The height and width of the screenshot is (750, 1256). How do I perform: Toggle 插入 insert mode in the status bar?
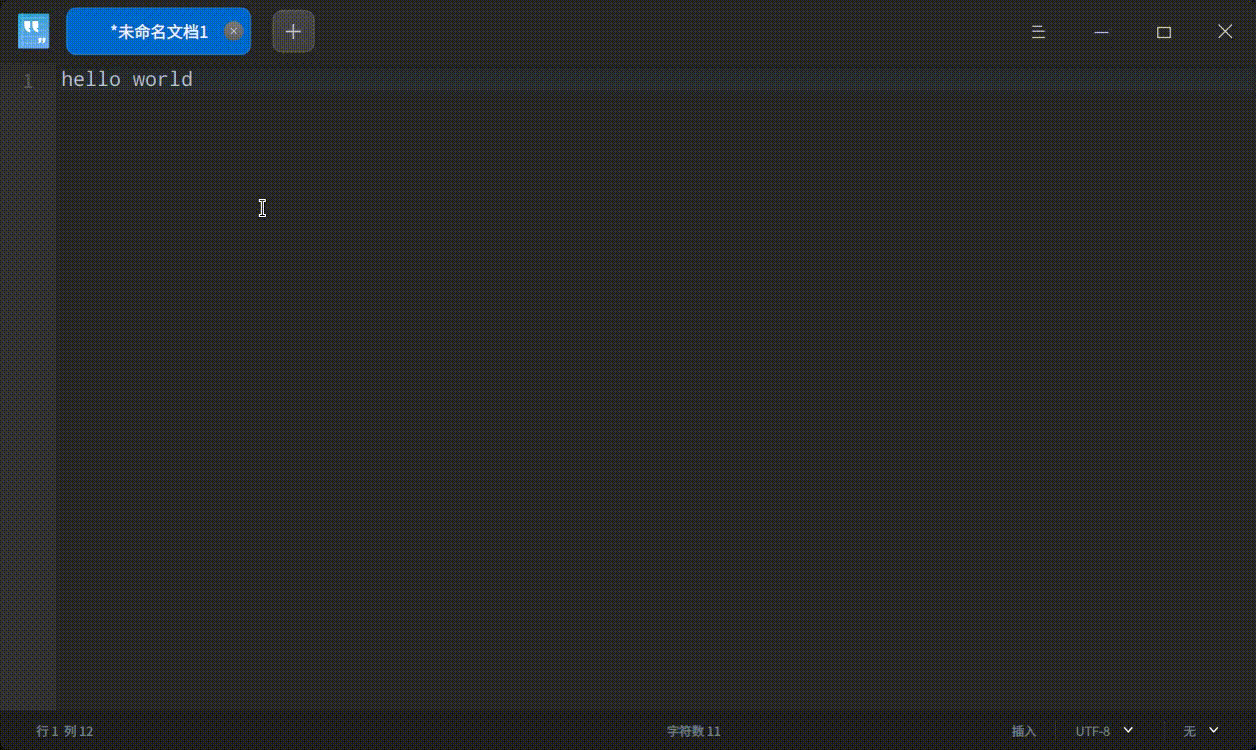(x=1024, y=731)
